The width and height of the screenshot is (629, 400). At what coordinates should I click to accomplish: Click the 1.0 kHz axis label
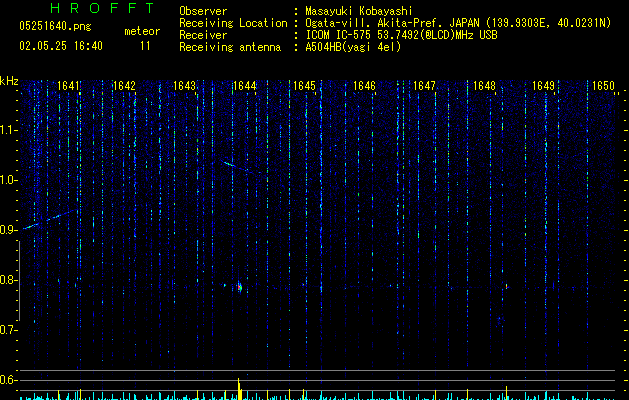[x=8, y=180]
